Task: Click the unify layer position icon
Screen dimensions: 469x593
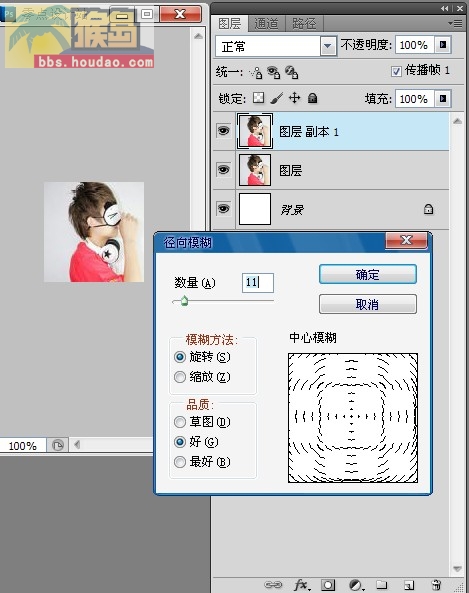Action: pos(256,72)
